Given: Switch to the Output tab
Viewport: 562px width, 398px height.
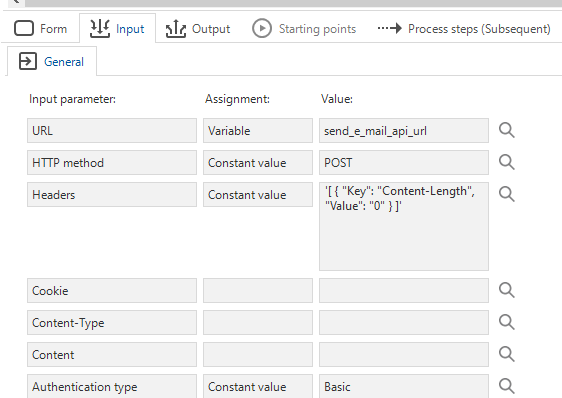Looking at the screenshot, I should [198, 28].
